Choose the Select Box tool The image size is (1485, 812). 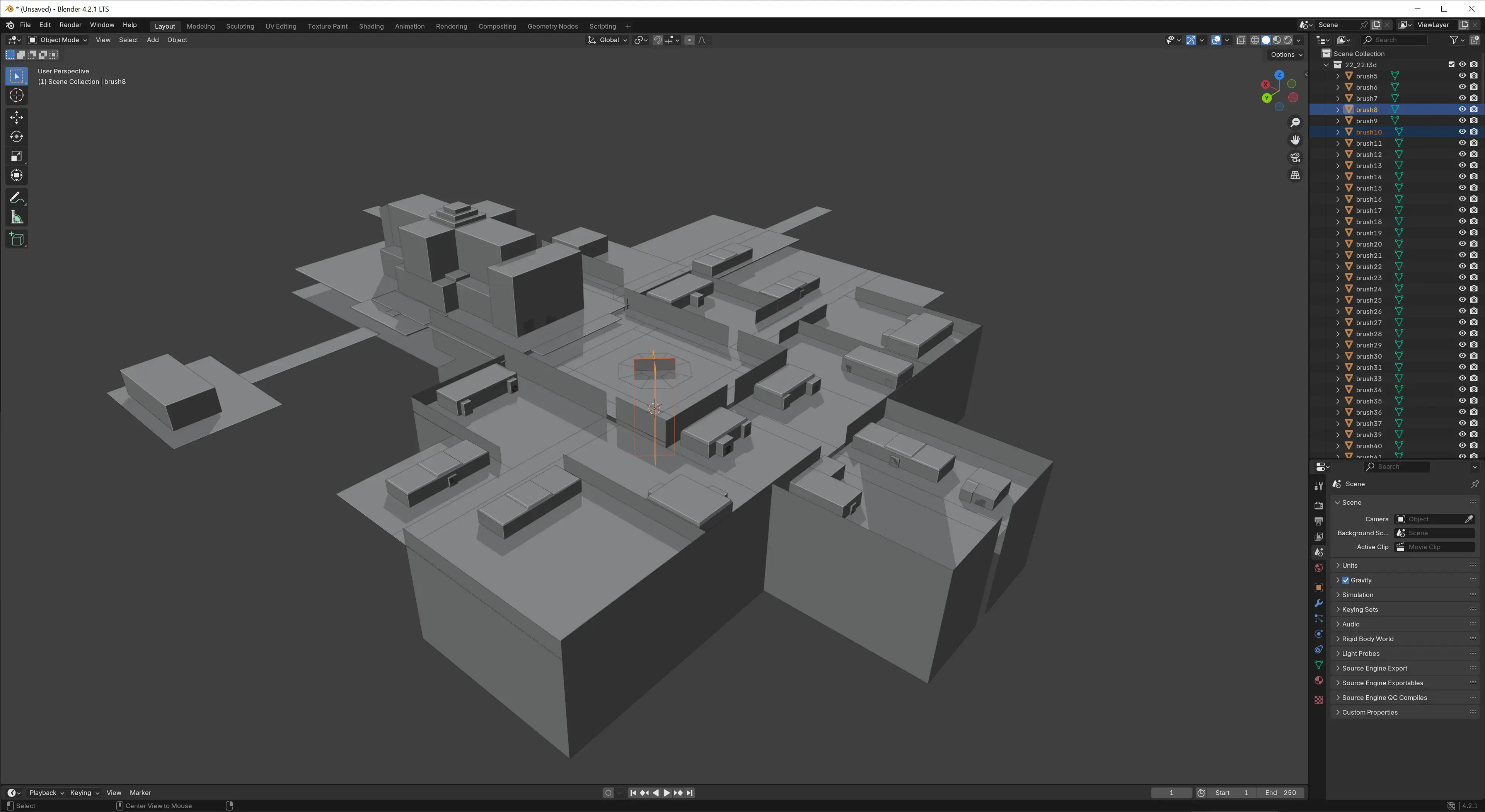click(17, 76)
